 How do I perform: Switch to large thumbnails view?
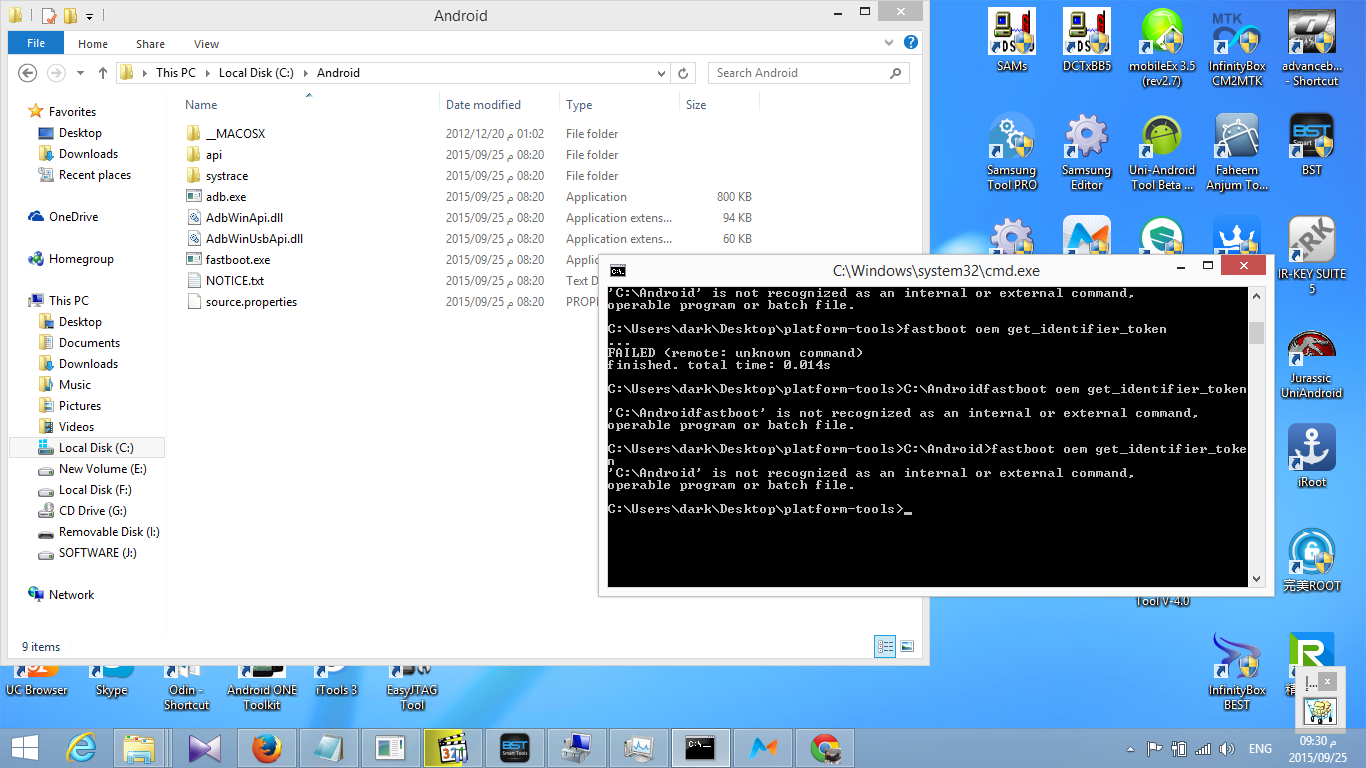click(x=907, y=647)
